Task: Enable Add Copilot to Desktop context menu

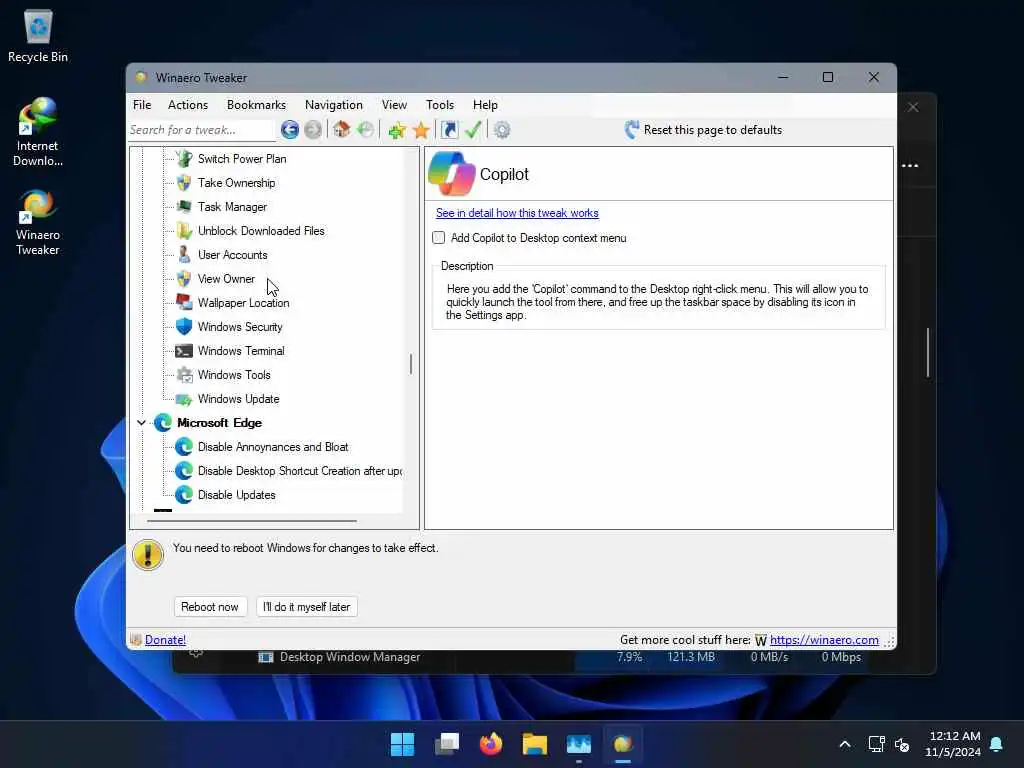Action: pyautogui.click(x=439, y=238)
